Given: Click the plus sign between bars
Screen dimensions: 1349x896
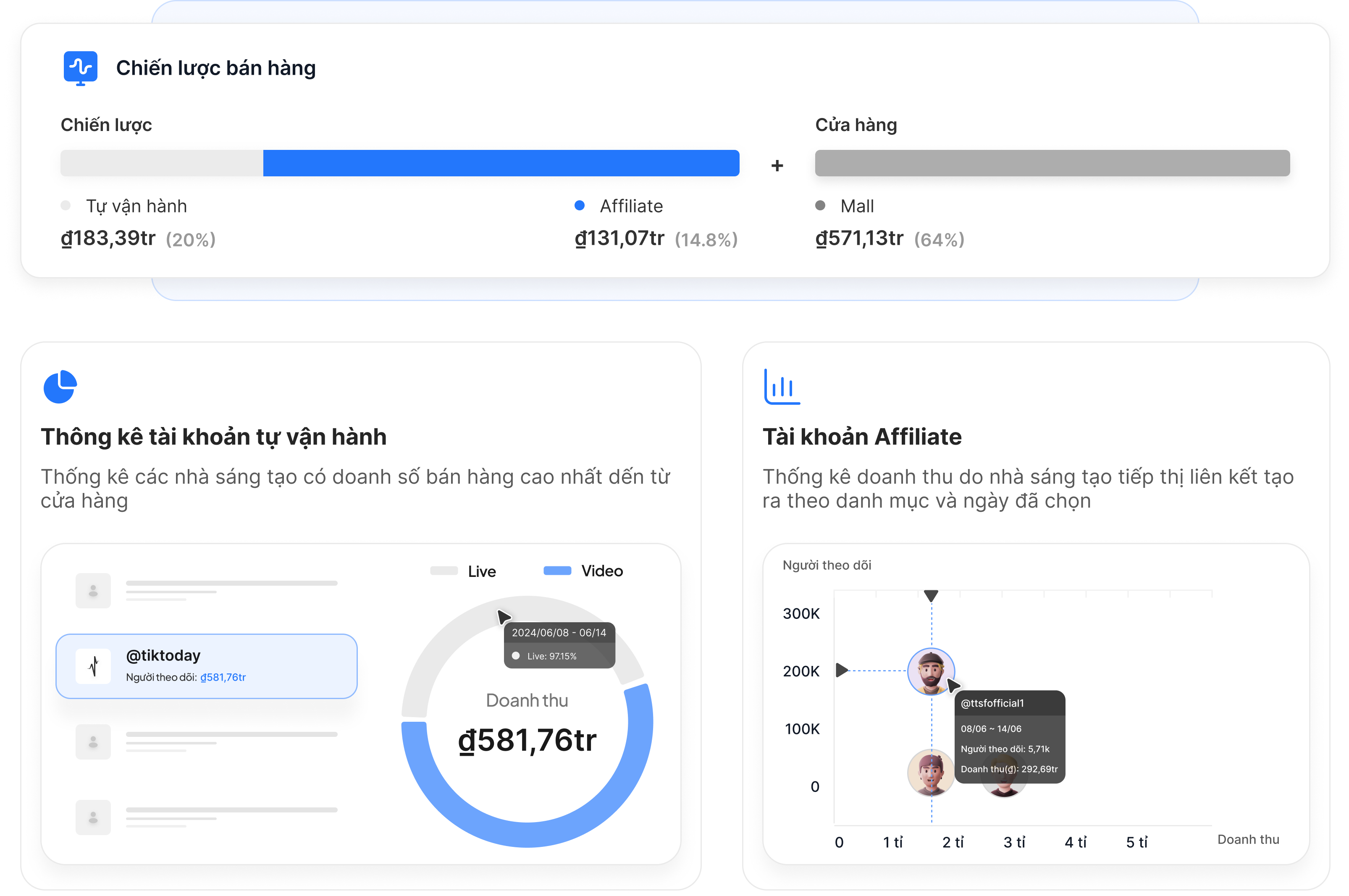Looking at the screenshot, I should coord(777,166).
